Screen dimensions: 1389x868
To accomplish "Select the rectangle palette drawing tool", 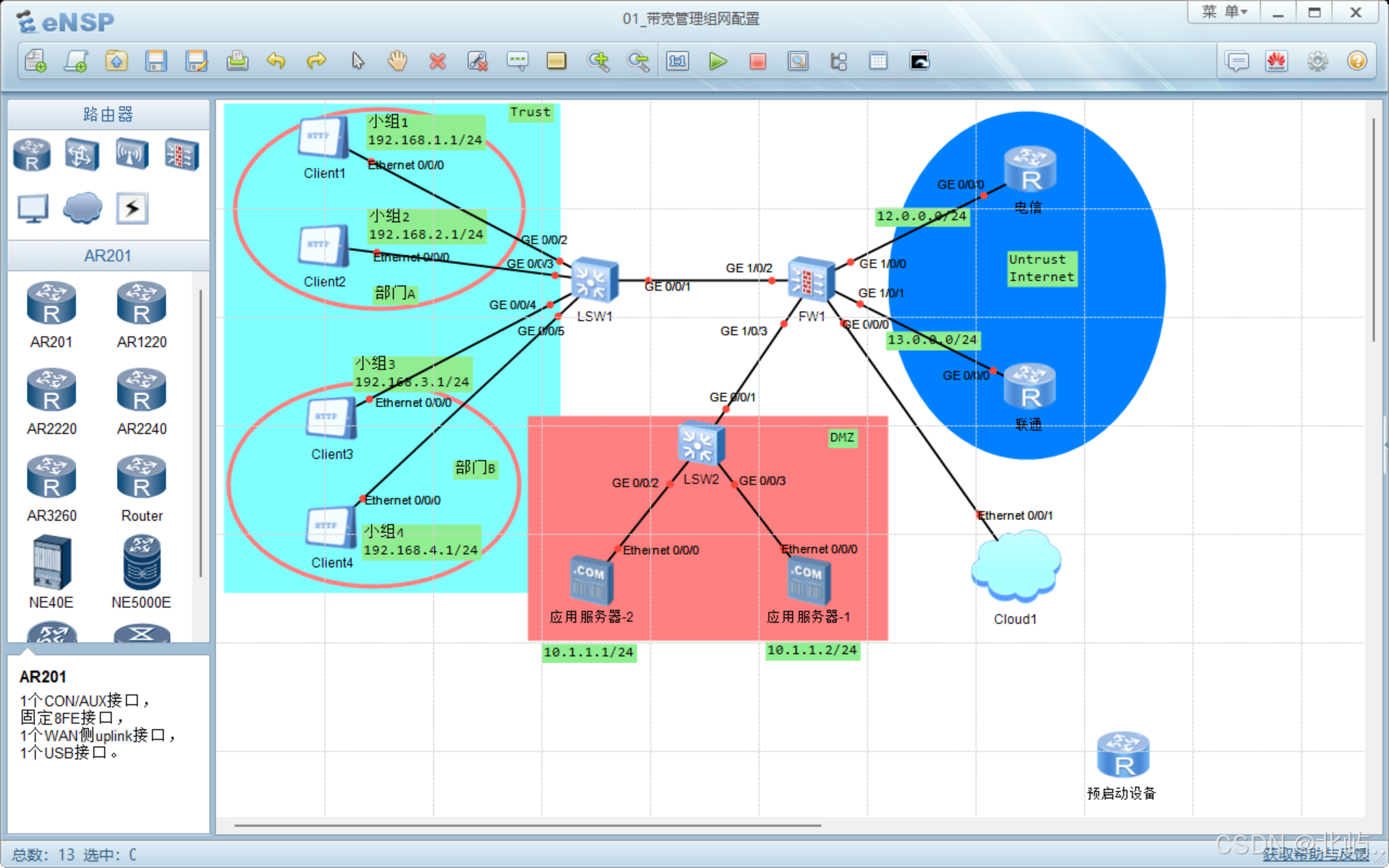I will point(556,61).
